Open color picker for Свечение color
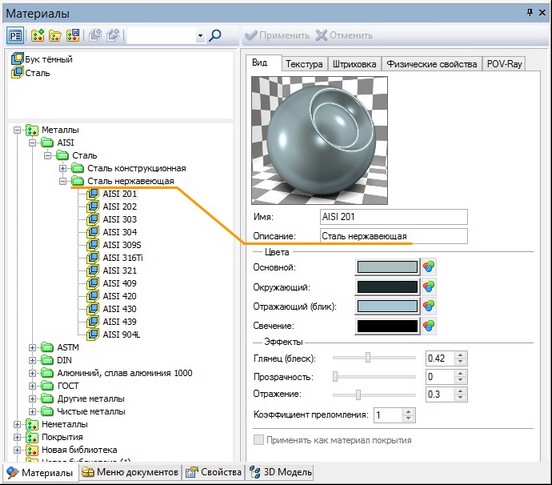This screenshot has height=485, width=552. (429, 326)
